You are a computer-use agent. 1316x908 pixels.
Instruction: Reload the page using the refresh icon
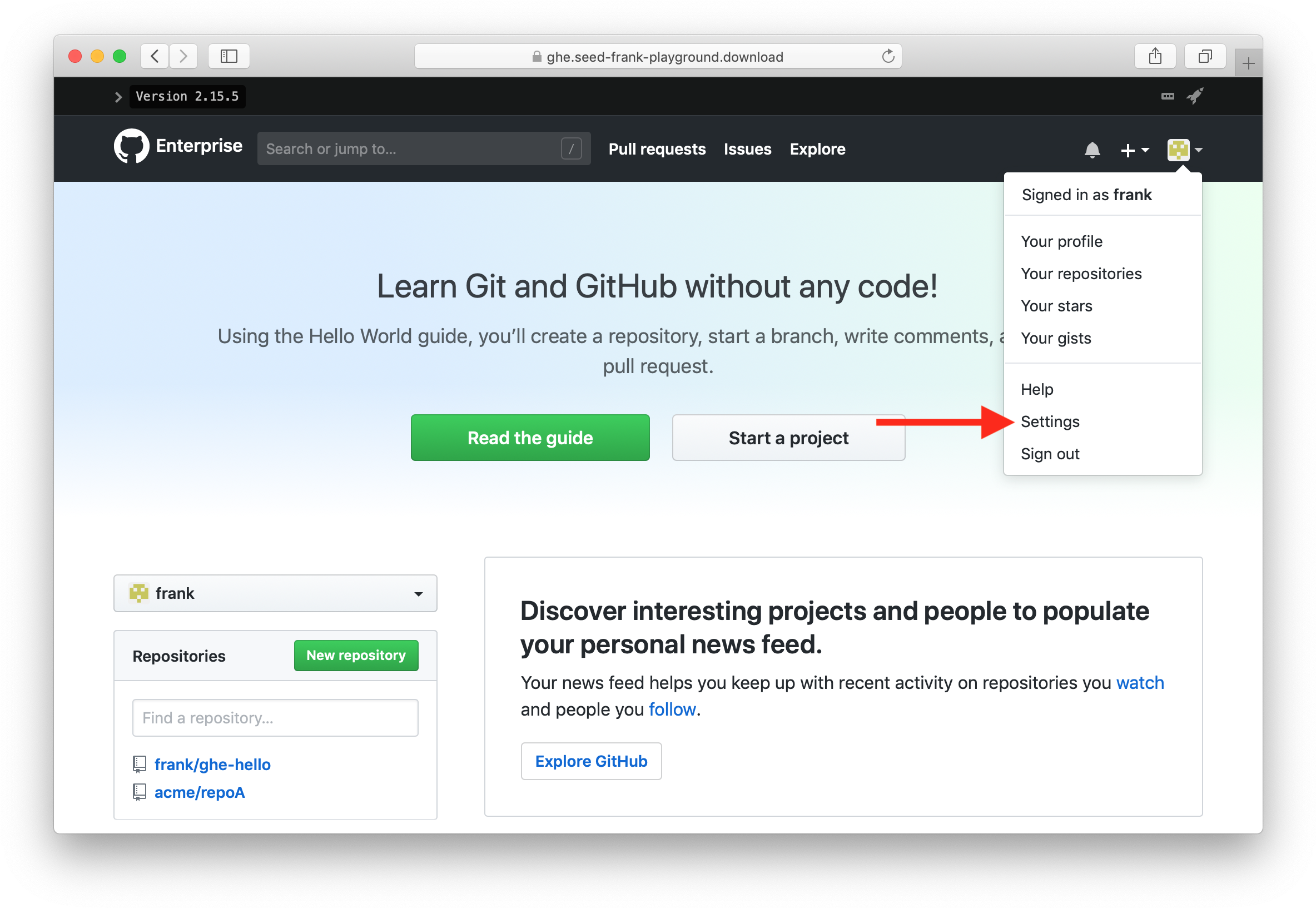(888, 56)
